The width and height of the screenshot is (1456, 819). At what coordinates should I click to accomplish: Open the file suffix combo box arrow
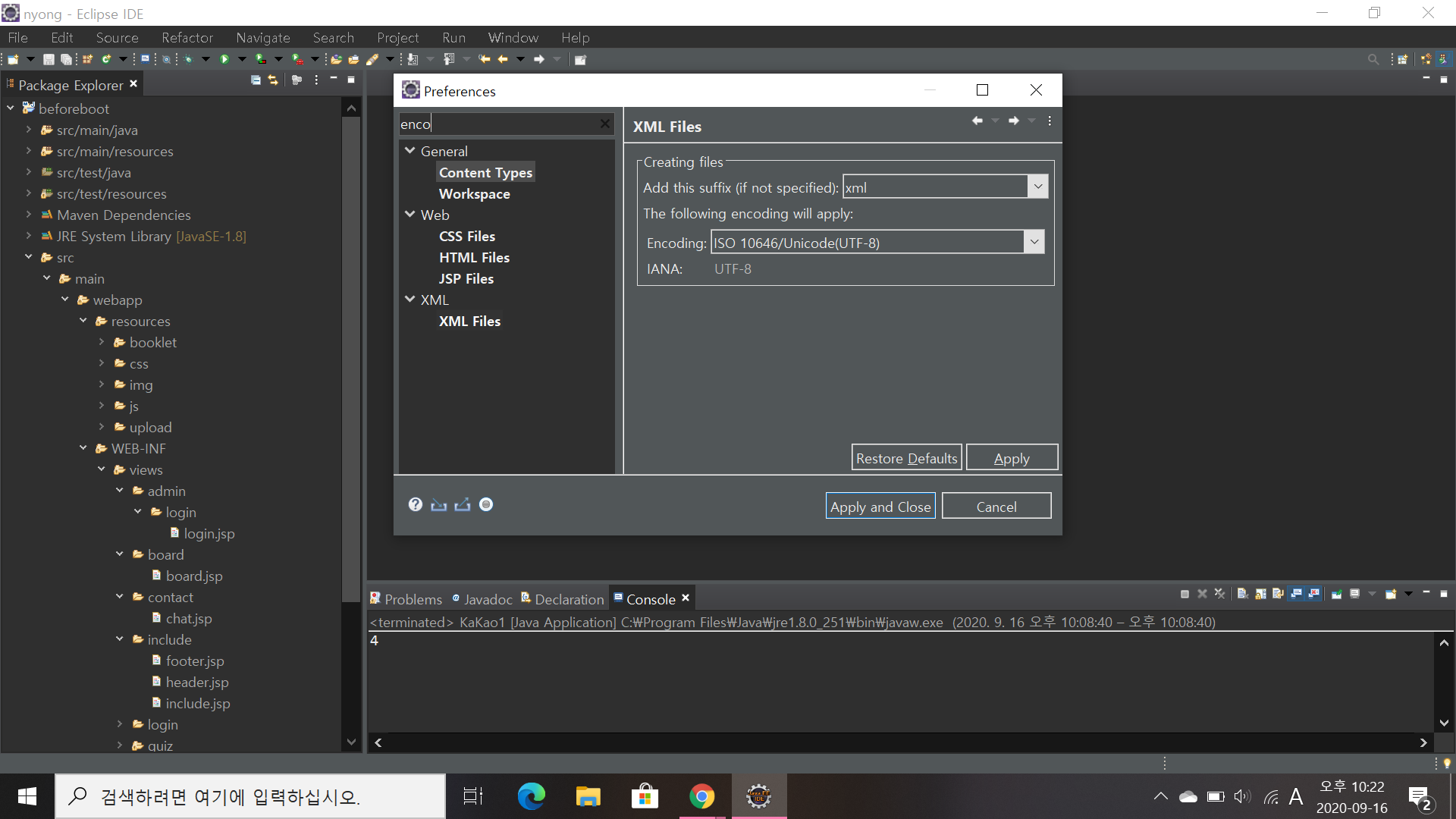(x=1037, y=187)
